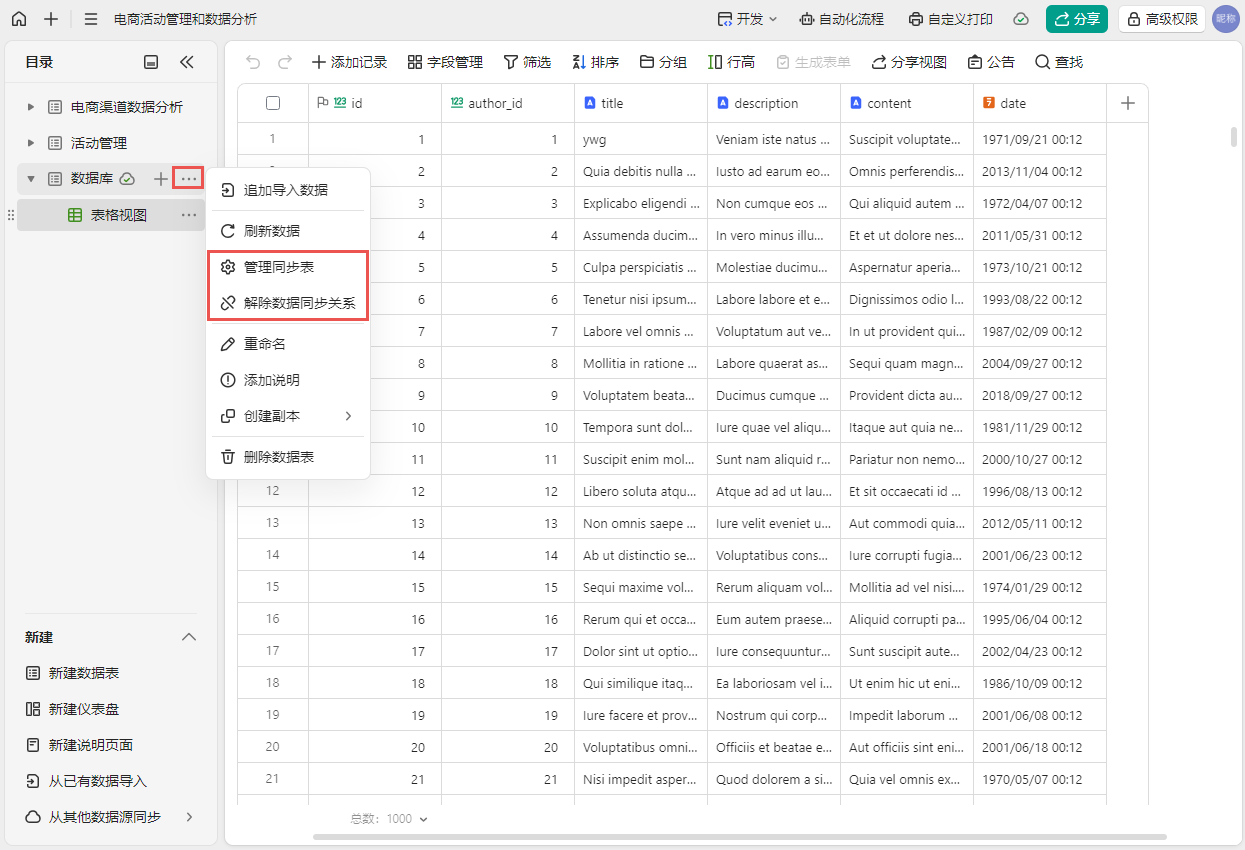Viewport: 1245px width, 850px height.
Task: Click plus icon to add column
Action: tap(1127, 103)
